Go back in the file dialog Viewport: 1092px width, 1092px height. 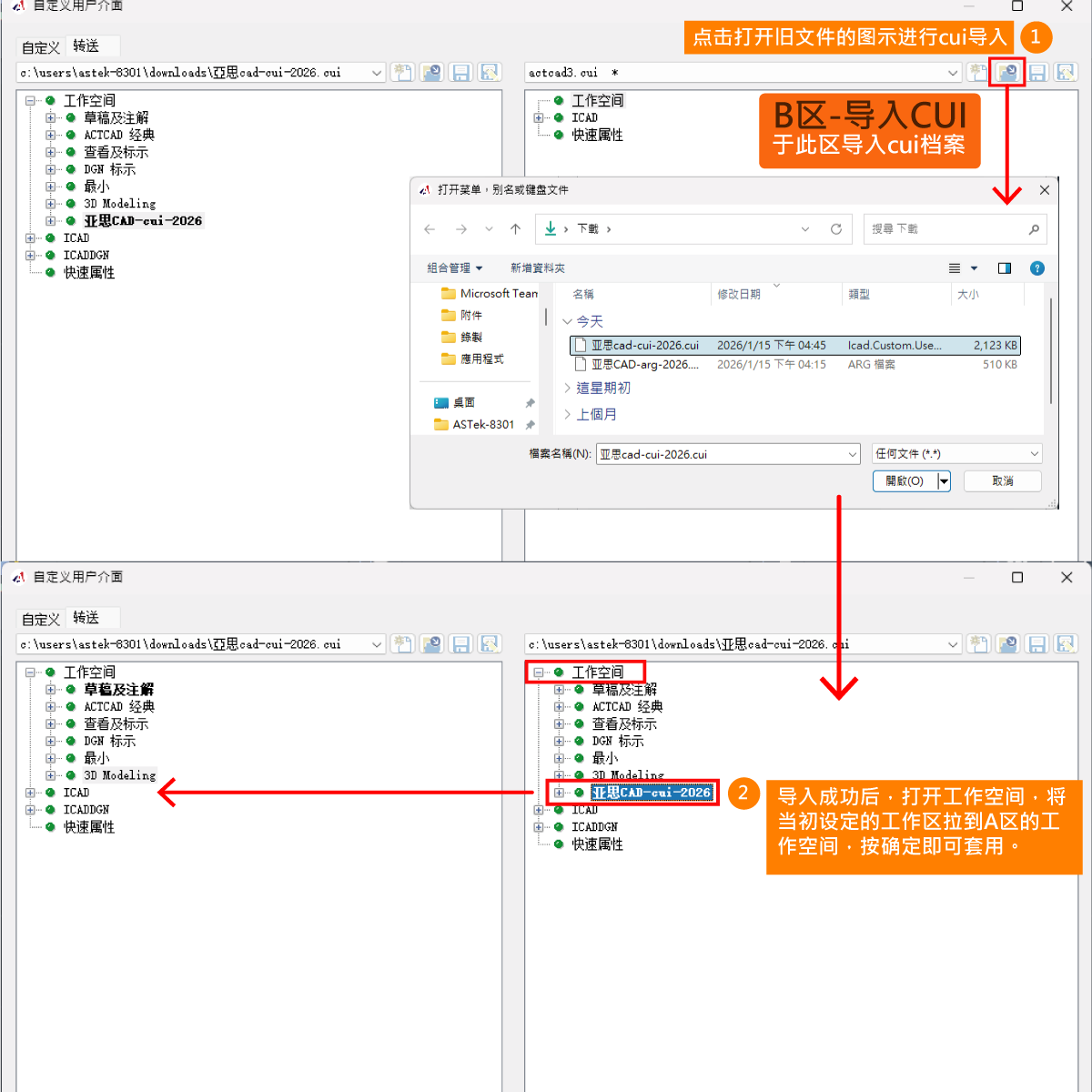click(430, 229)
